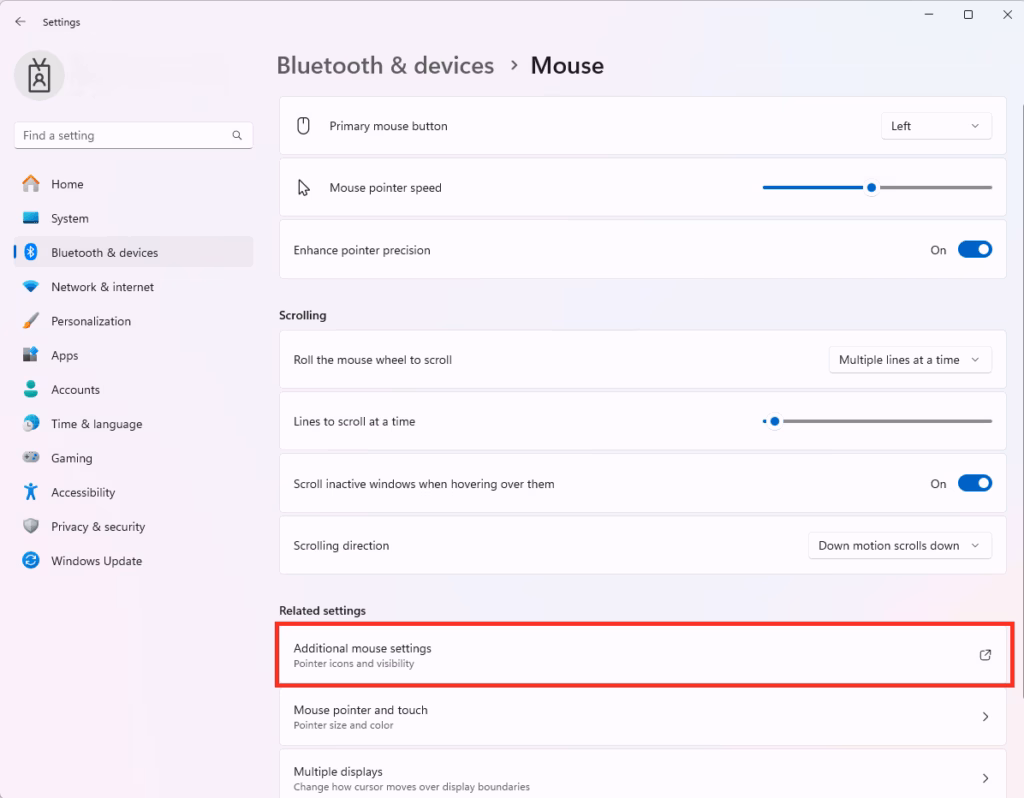Click the search magnifier icon

point(237,135)
